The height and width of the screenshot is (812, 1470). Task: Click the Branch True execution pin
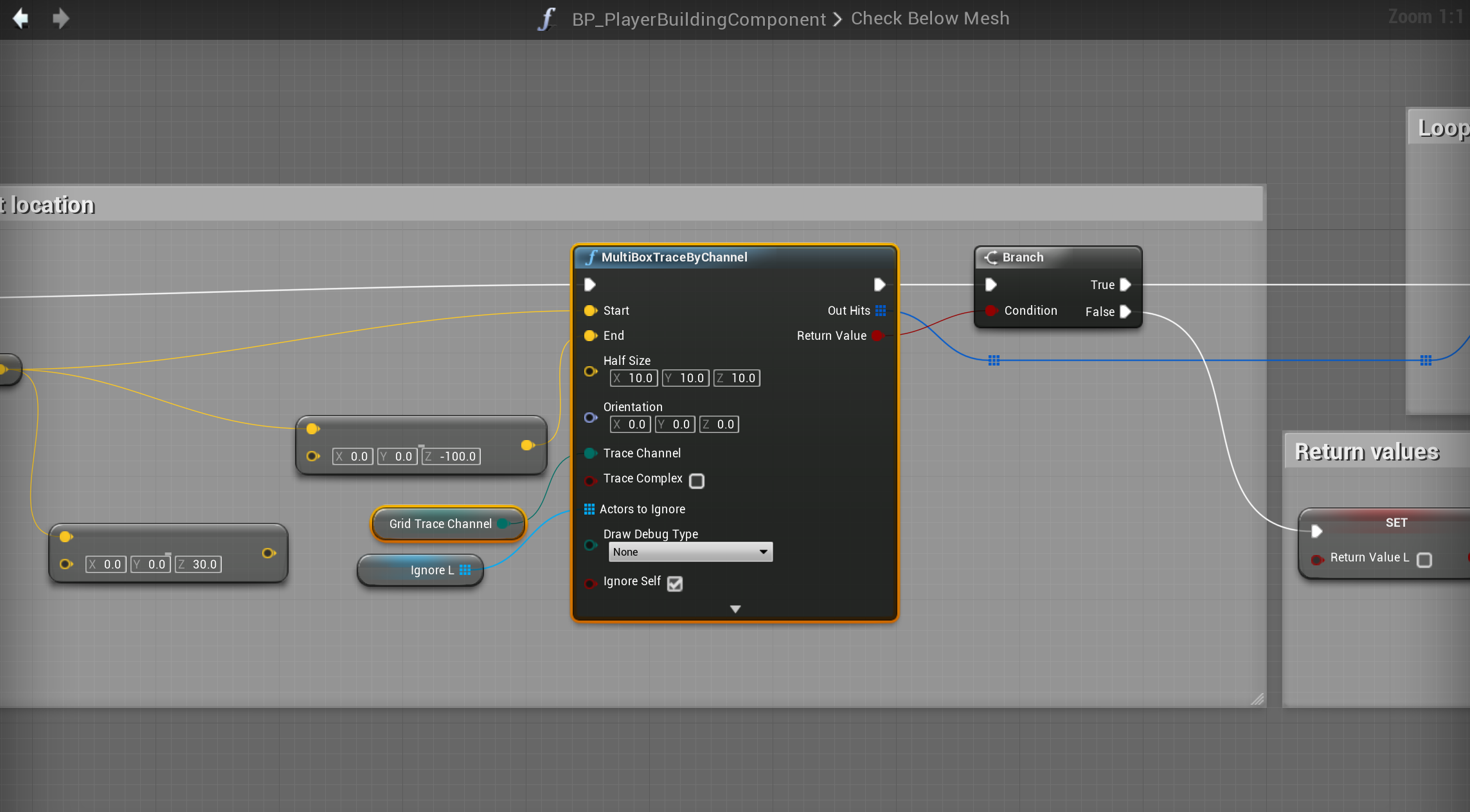tap(1125, 285)
